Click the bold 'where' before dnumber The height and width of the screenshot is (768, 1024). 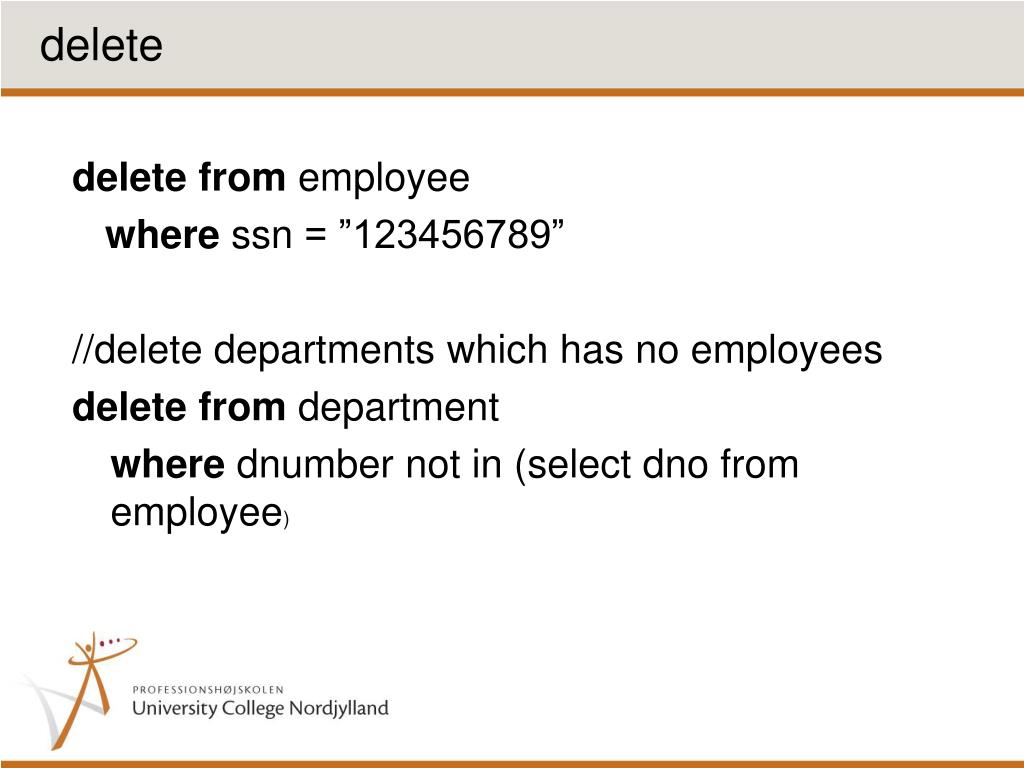168,464
